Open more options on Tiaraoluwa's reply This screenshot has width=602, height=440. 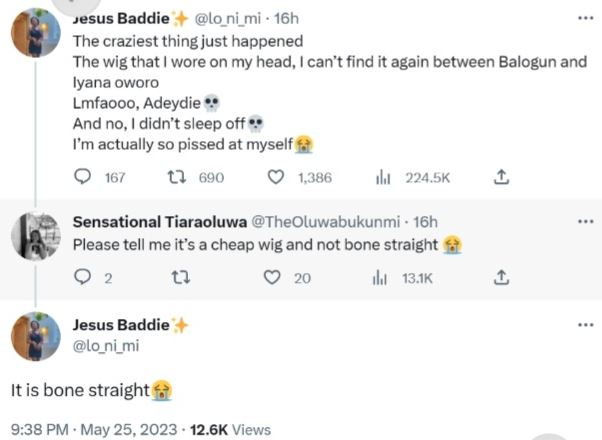coord(585,222)
